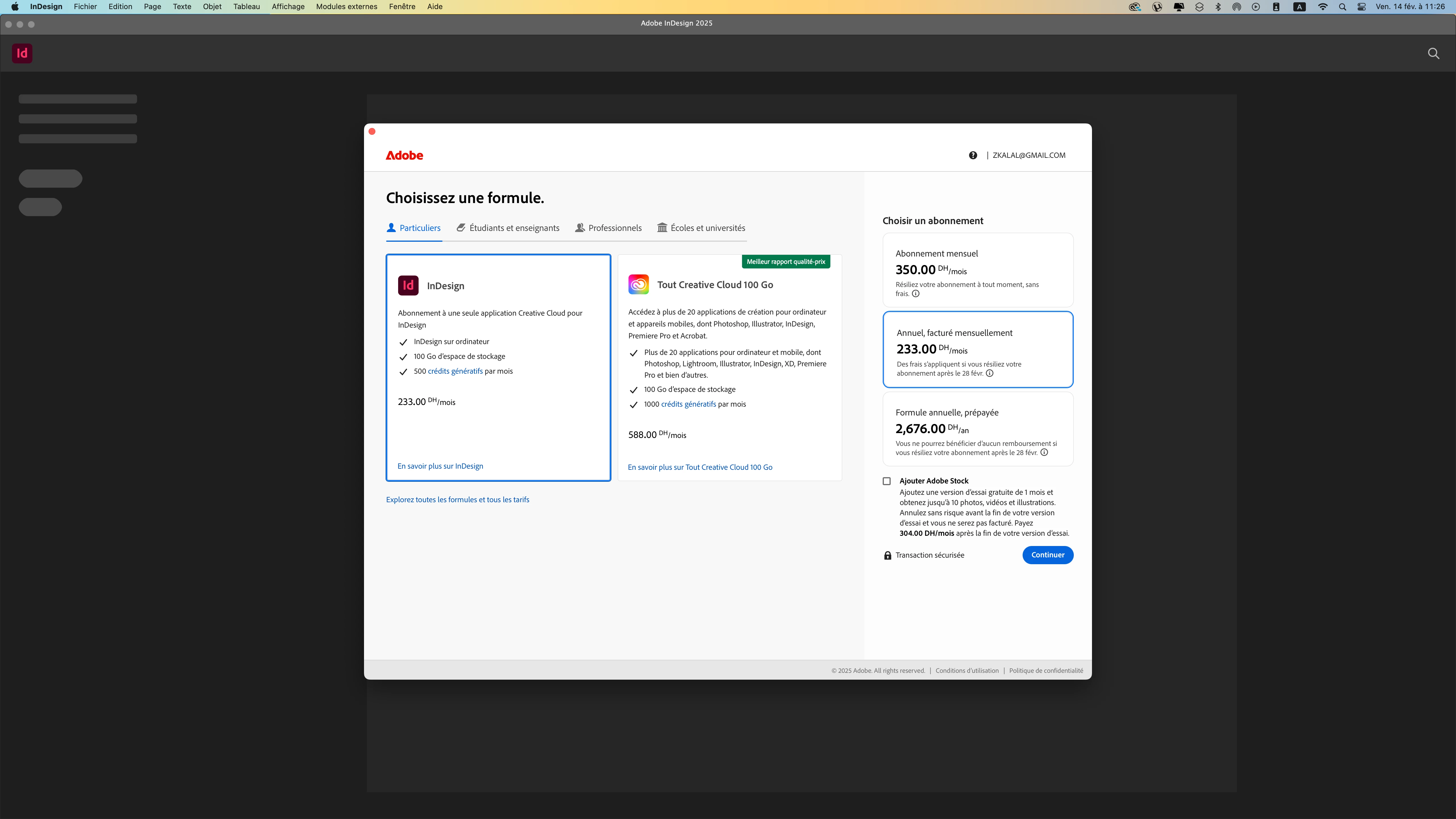Enable the Ajouter Adobe Stock checkbox
The width and height of the screenshot is (1456, 819).
coord(887,481)
